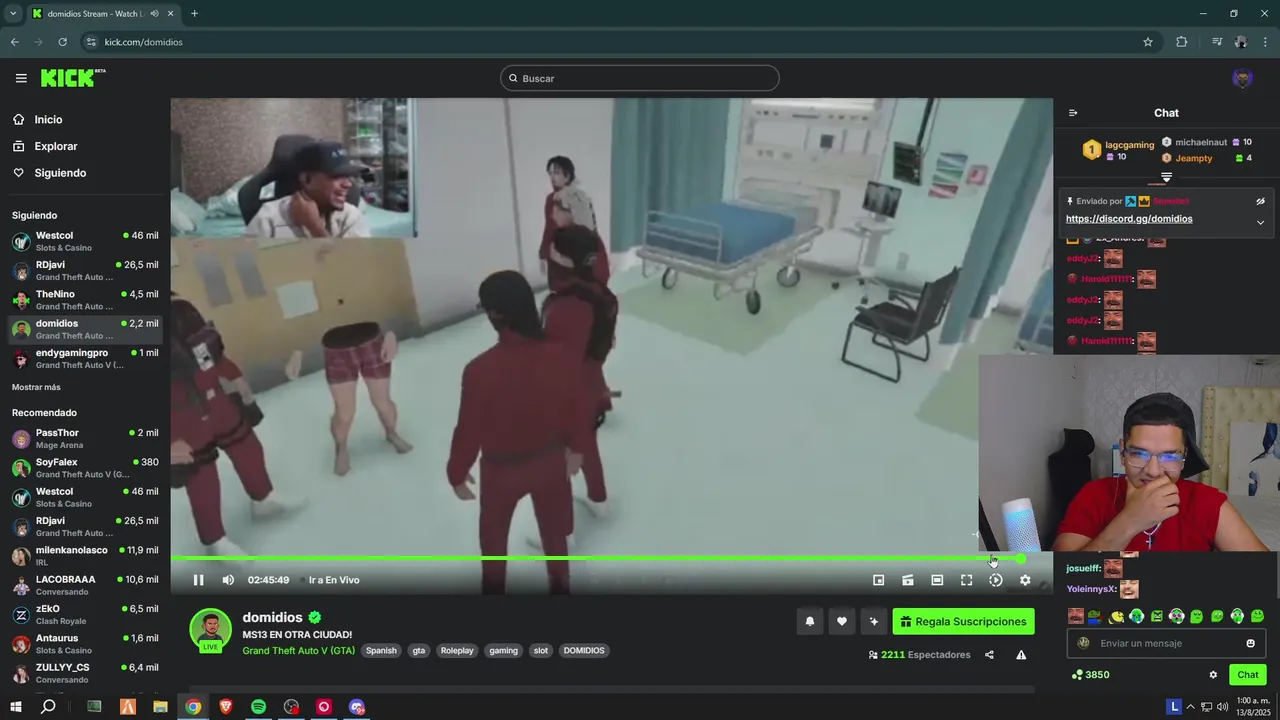Open milenkanolasco recommended channel
1280x720 pixels.
[84, 556]
